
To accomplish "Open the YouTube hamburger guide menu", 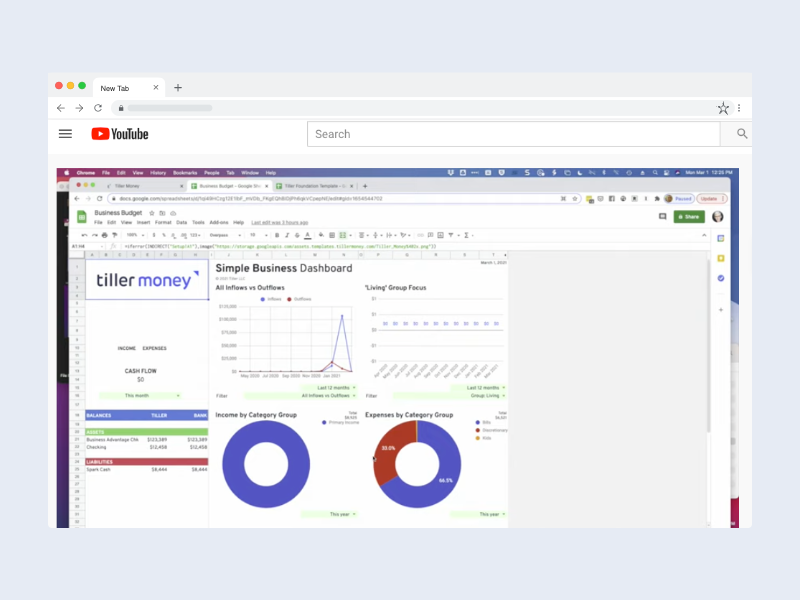I will [x=65, y=134].
